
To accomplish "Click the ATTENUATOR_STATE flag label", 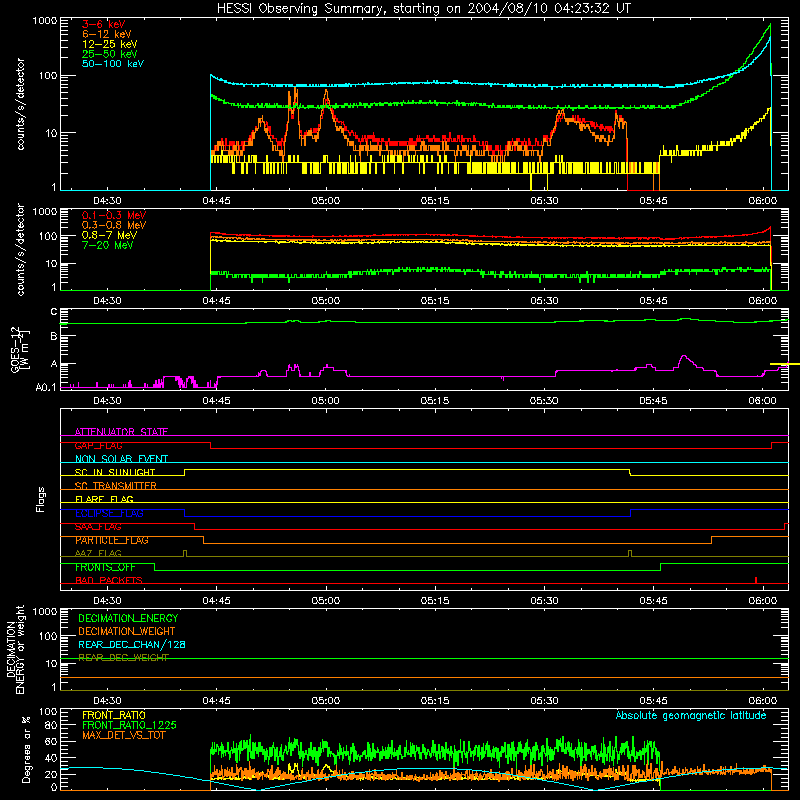I will (121, 432).
